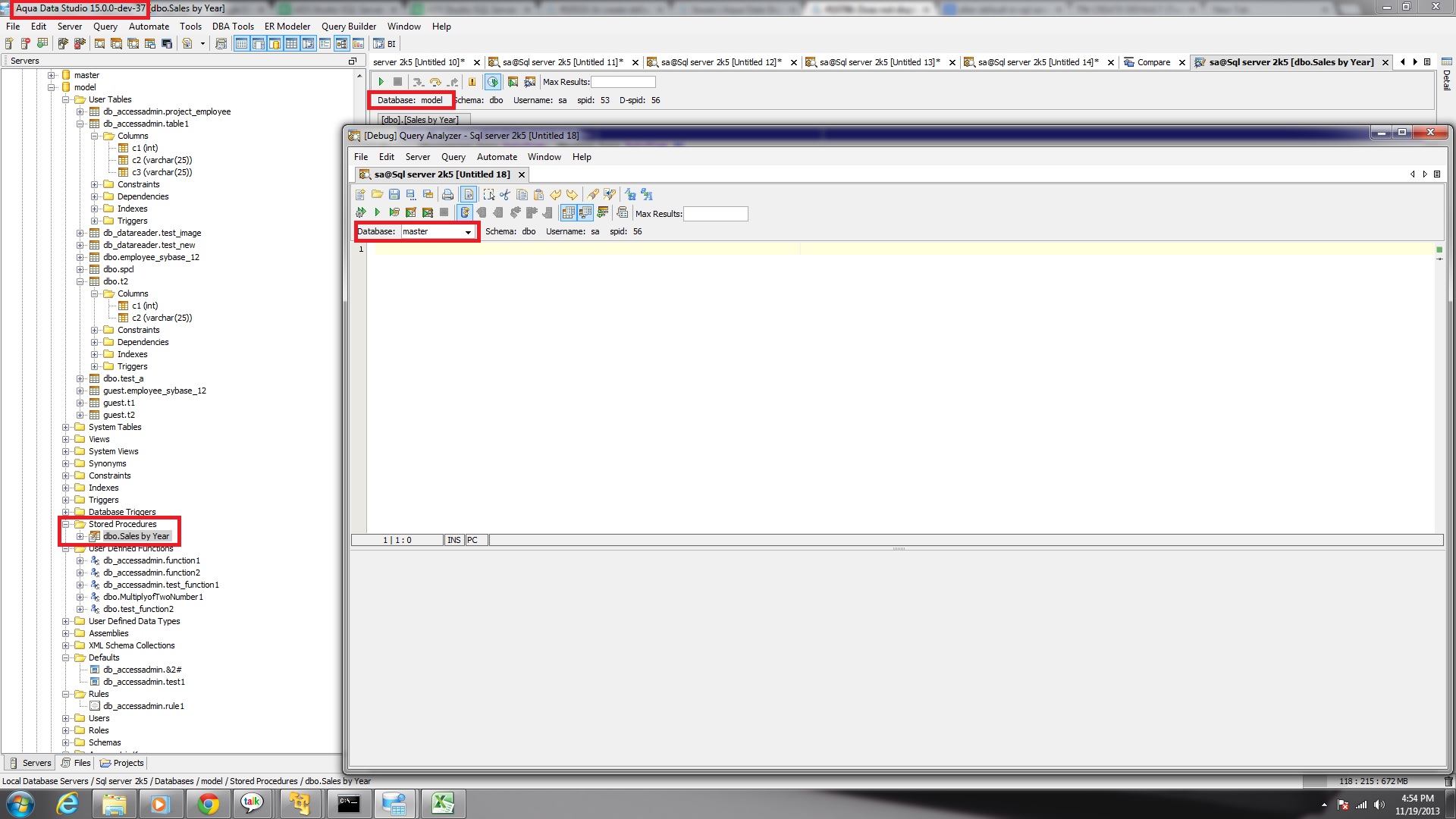Click the Step Over debug icon
This screenshot has height=819, width=1456.
(x=435, y=82)
